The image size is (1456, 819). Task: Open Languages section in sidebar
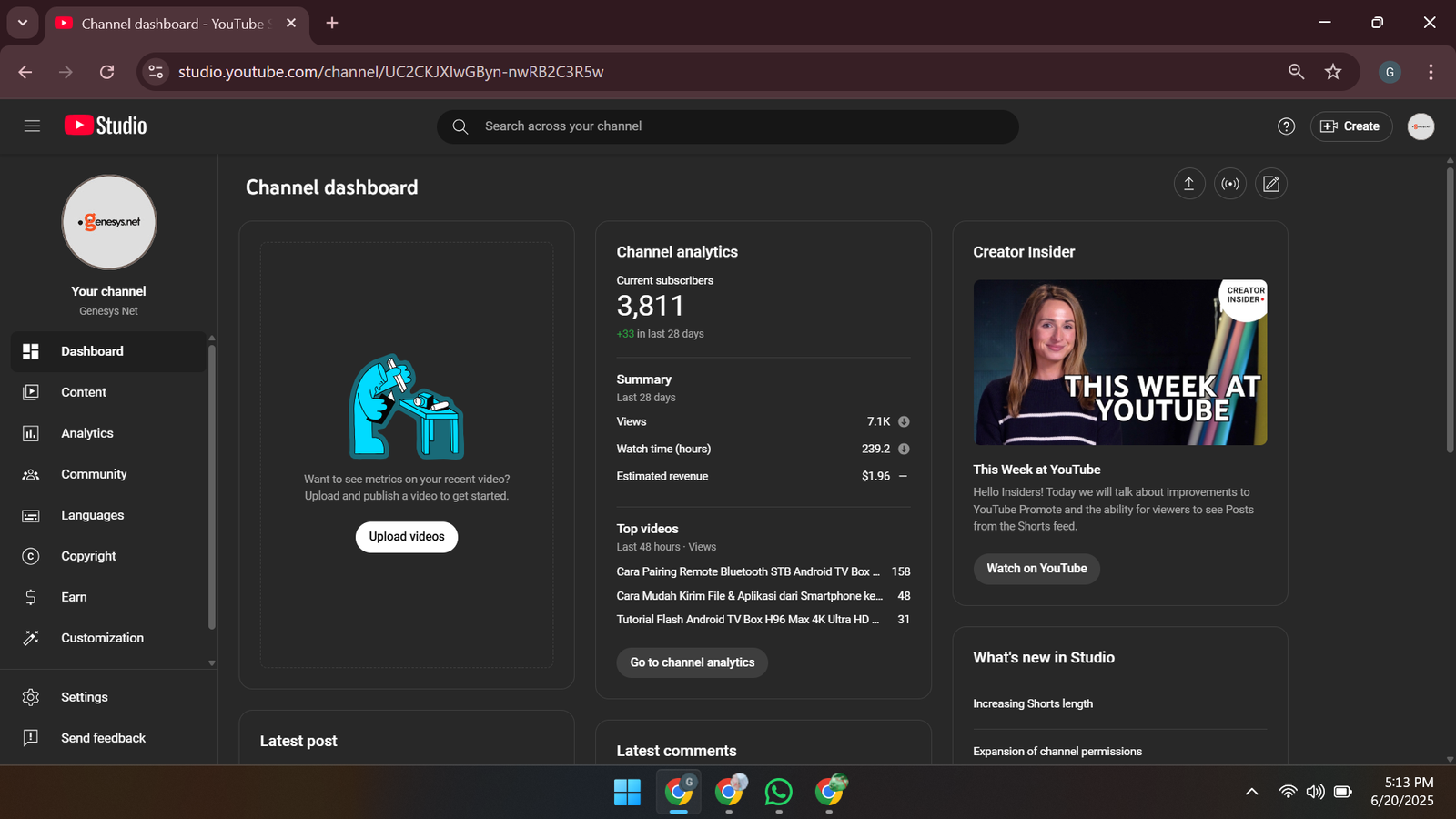(x=108, y=515)
